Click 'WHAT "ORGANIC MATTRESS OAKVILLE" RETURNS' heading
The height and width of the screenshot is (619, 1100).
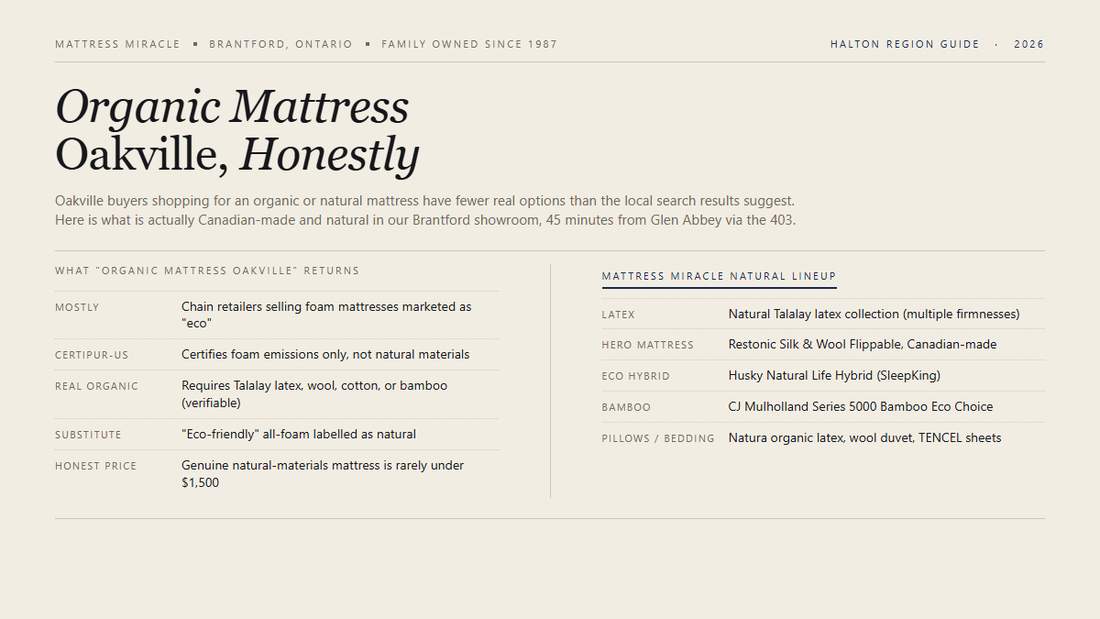(207, 271)
